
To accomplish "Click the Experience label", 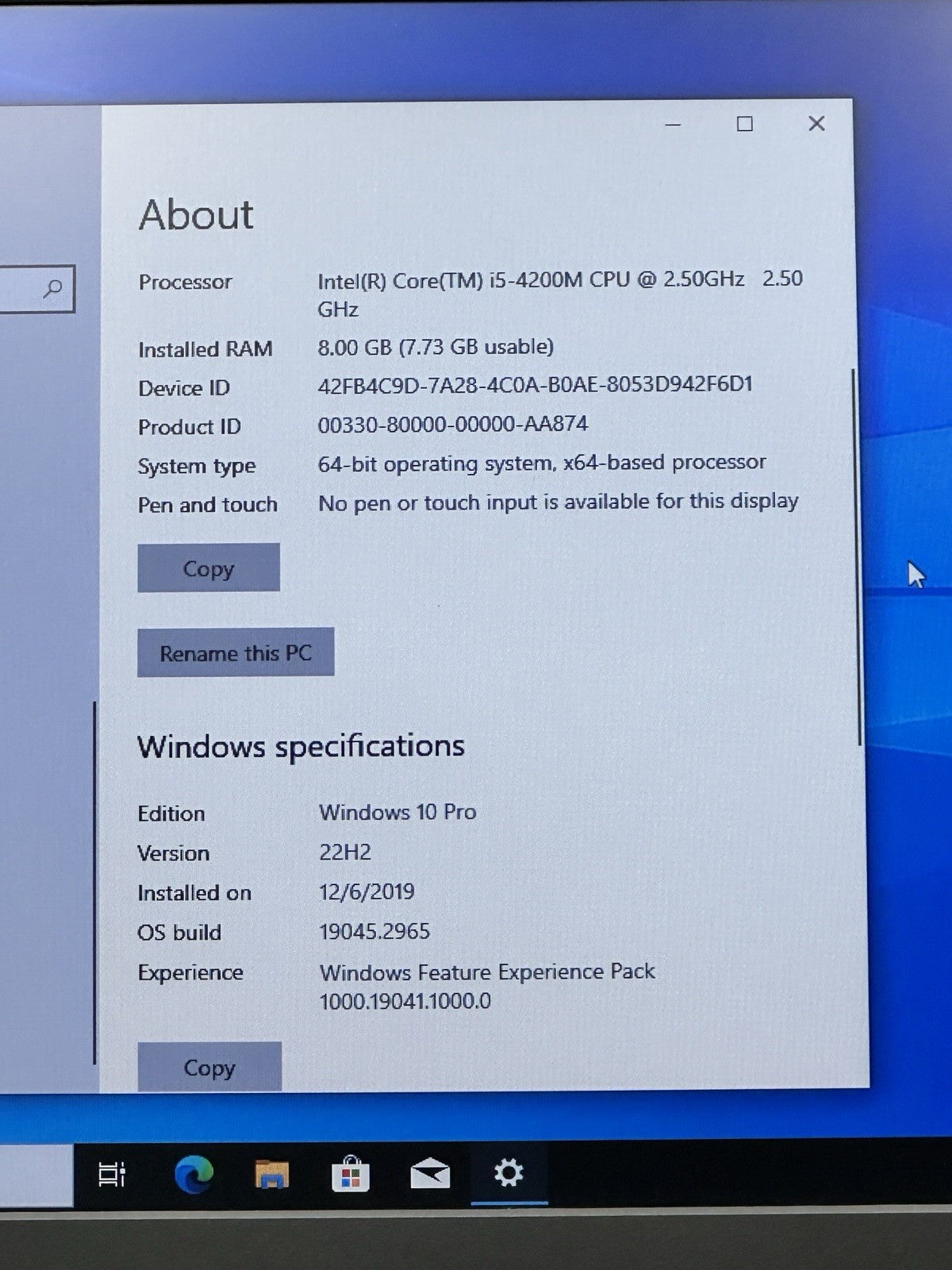I will pyautogui.click(x=190, y=973).
